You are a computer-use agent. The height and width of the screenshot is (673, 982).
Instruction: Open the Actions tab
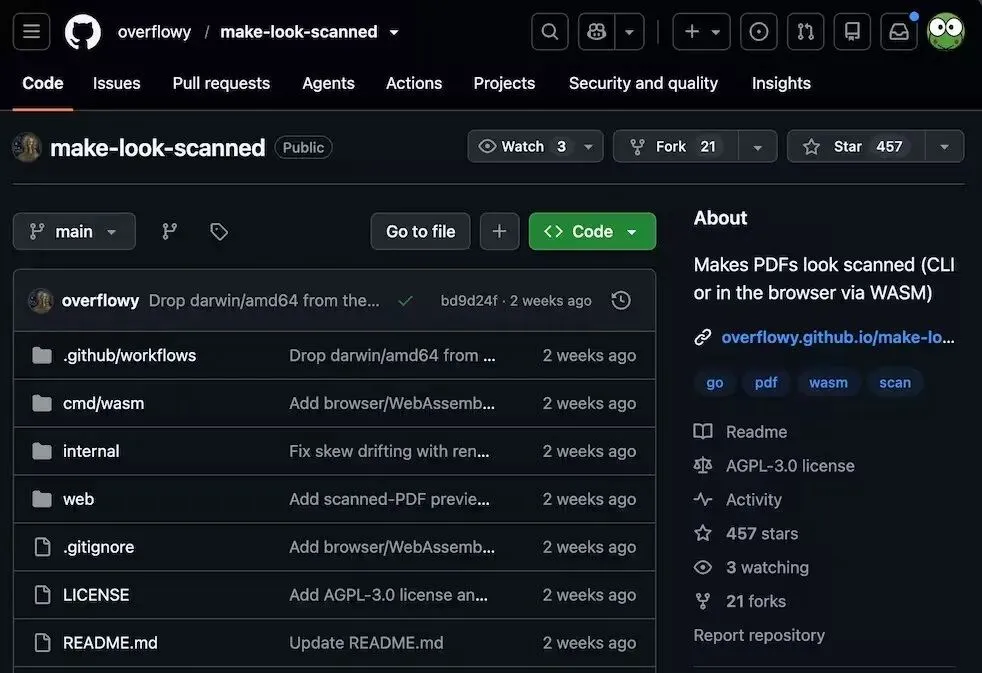click(x=414, y=83)
